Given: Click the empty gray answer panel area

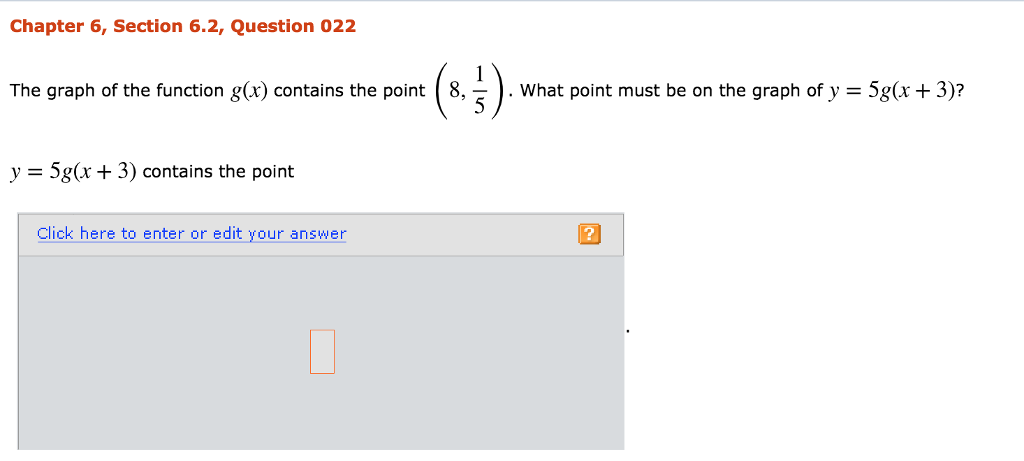Looking at the screenshot, I should coord(321,352).
